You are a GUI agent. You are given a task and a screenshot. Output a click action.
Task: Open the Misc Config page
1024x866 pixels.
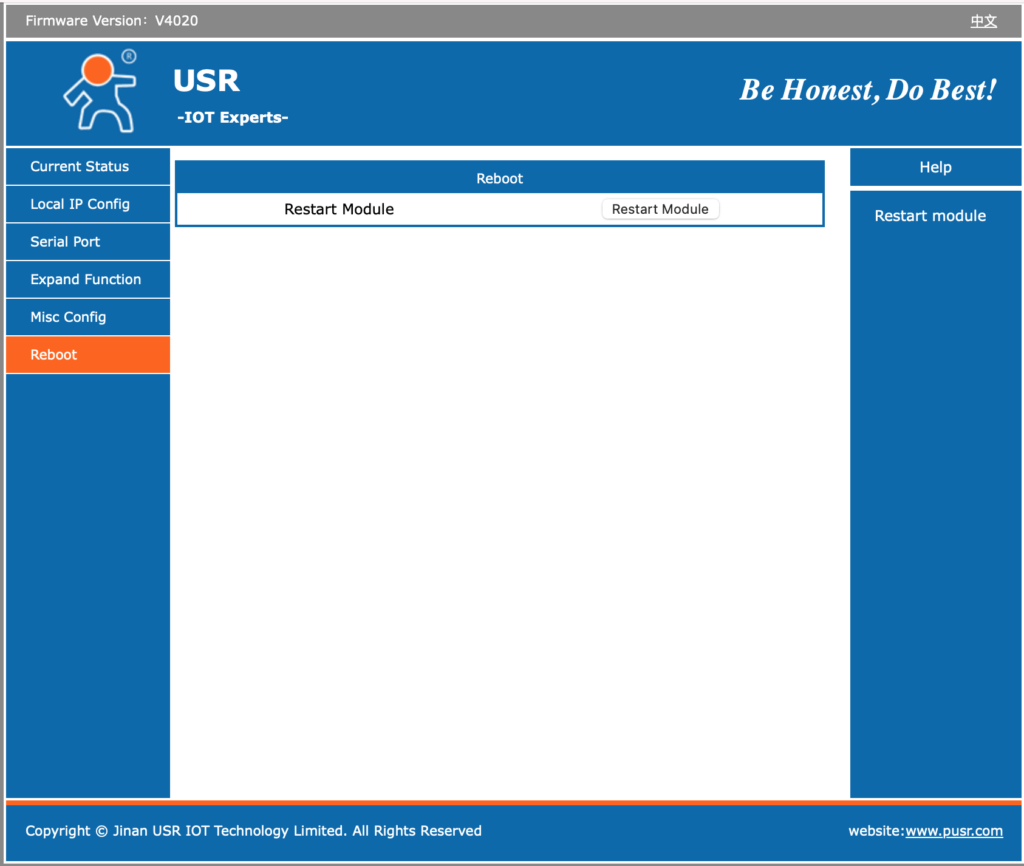(68, 317)
